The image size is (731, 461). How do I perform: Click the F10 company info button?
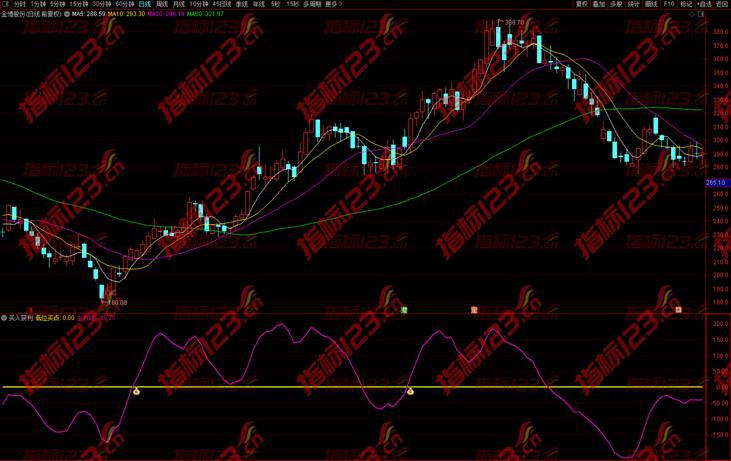[x=669, y=4]
